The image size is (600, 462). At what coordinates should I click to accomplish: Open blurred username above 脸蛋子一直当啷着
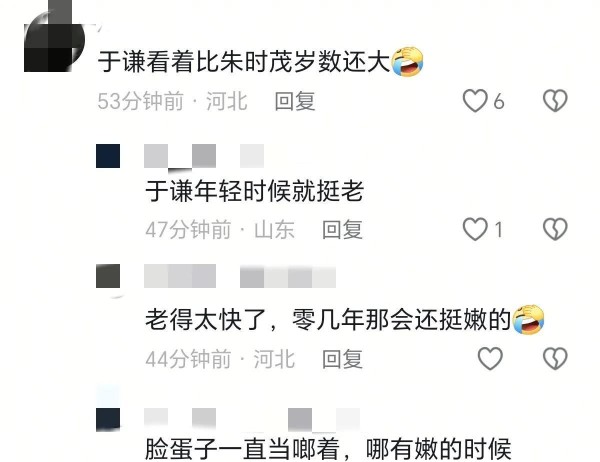click(x=252, y=419)
